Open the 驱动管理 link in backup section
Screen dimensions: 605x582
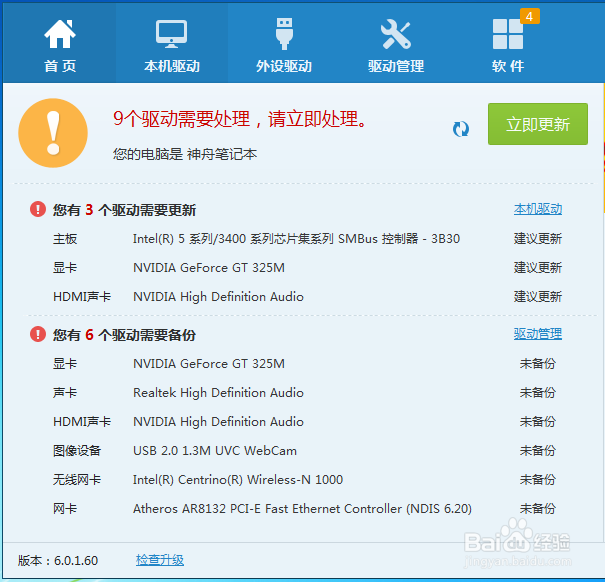click(537, 334)
